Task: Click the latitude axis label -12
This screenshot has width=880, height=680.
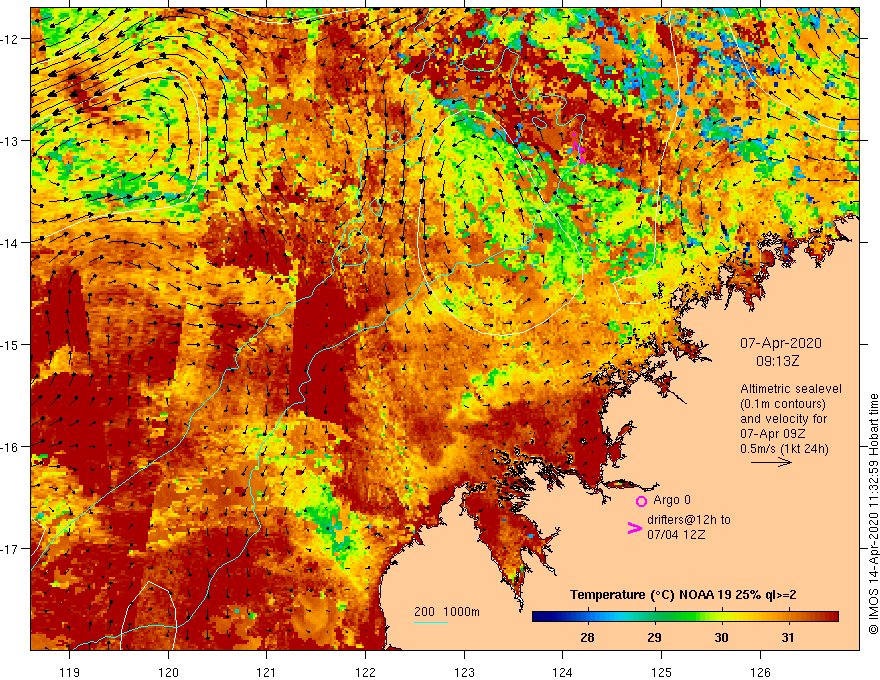Action: point(11,39)
